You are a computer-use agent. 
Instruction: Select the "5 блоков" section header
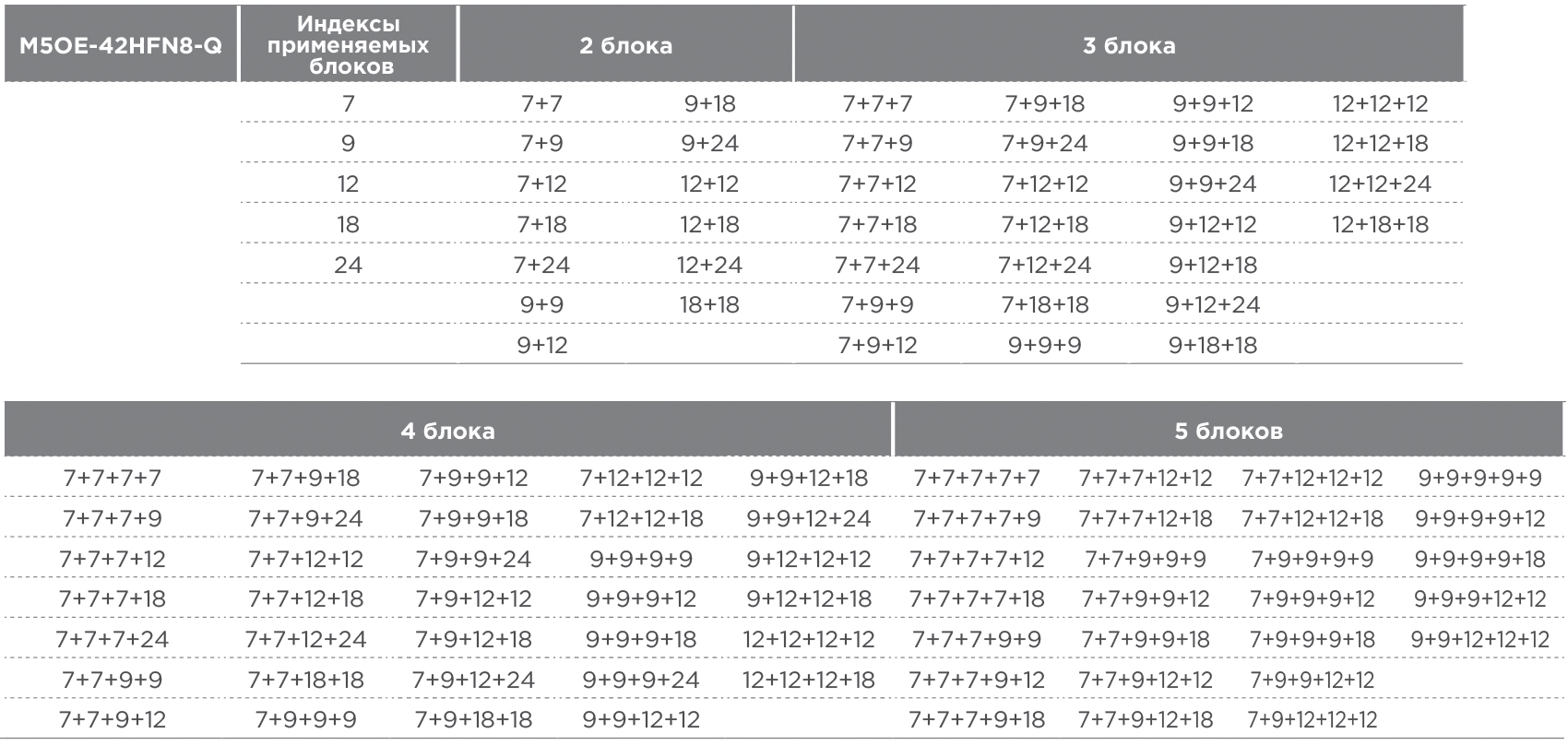click(1228, 431)
